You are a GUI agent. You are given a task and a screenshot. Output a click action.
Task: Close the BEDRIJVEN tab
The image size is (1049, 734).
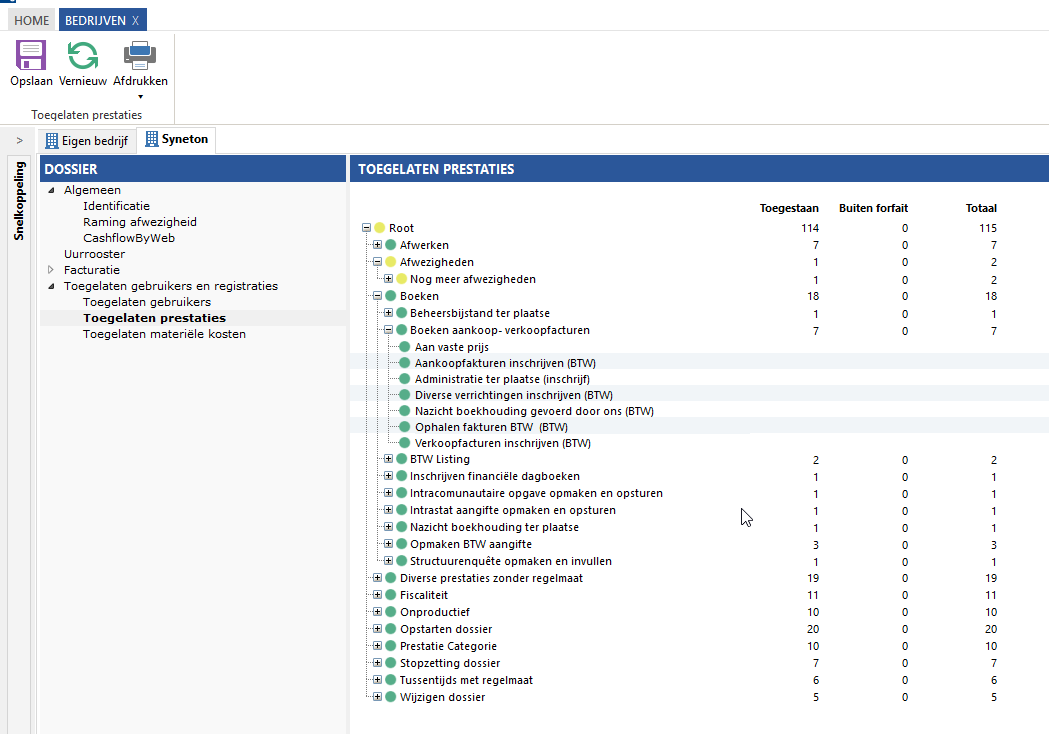pyautogui.click(x=136, y=20)
